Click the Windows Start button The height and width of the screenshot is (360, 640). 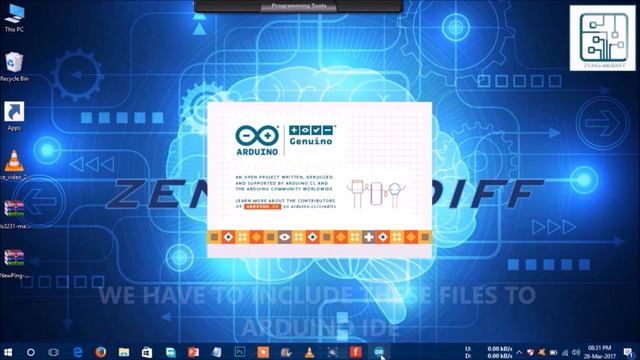(8, 352)
